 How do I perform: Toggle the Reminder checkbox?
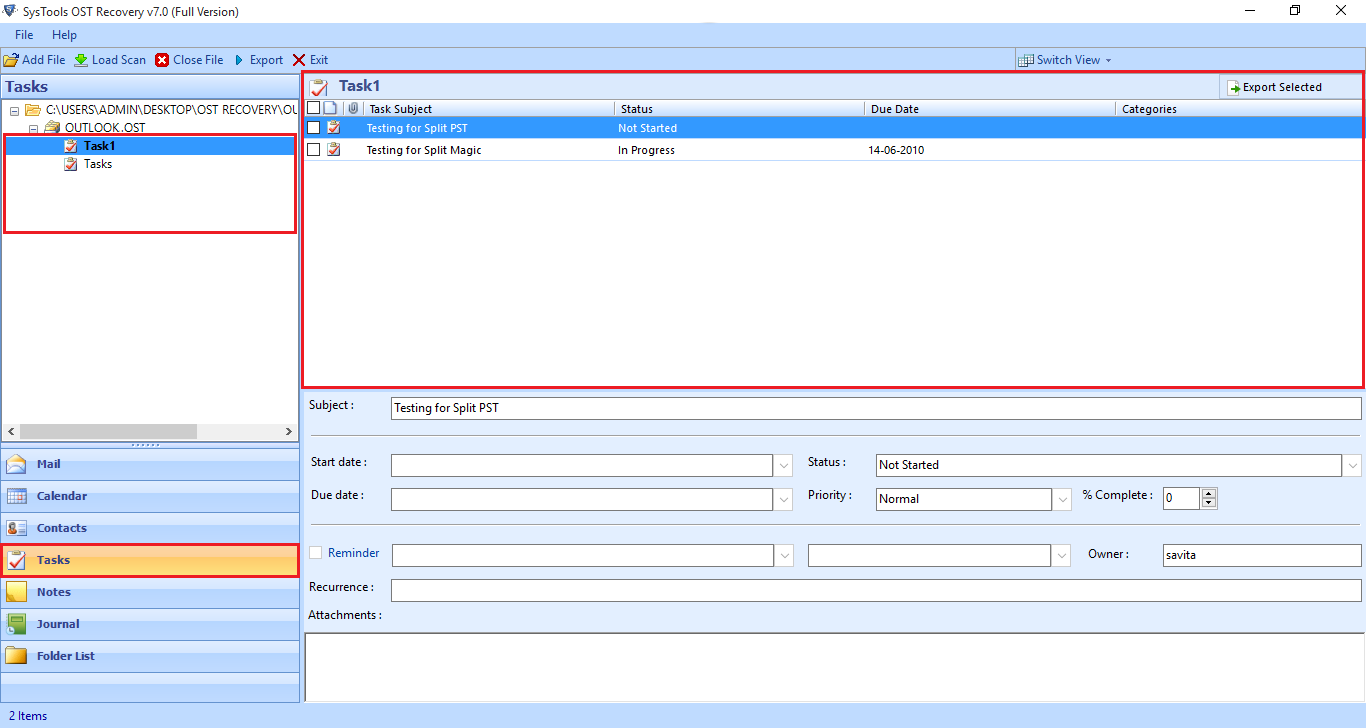[x=316, y=553]
